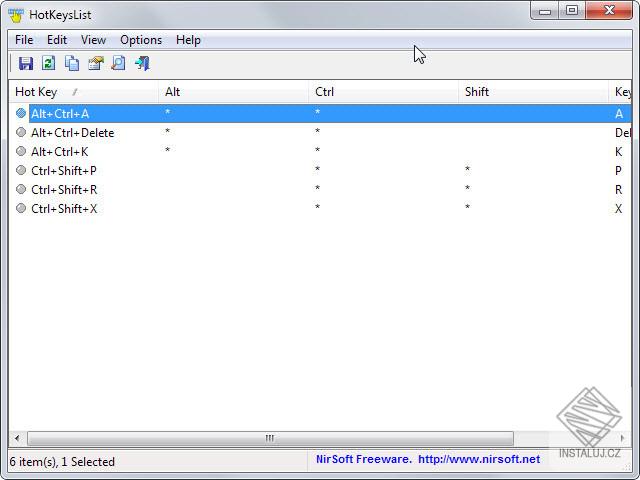Screen dimensions: 640x480
Task: Click the Ctrl asterisk in the Ctrl+Shift+X row
Action: pyautogui.click(x=318, y=207)
